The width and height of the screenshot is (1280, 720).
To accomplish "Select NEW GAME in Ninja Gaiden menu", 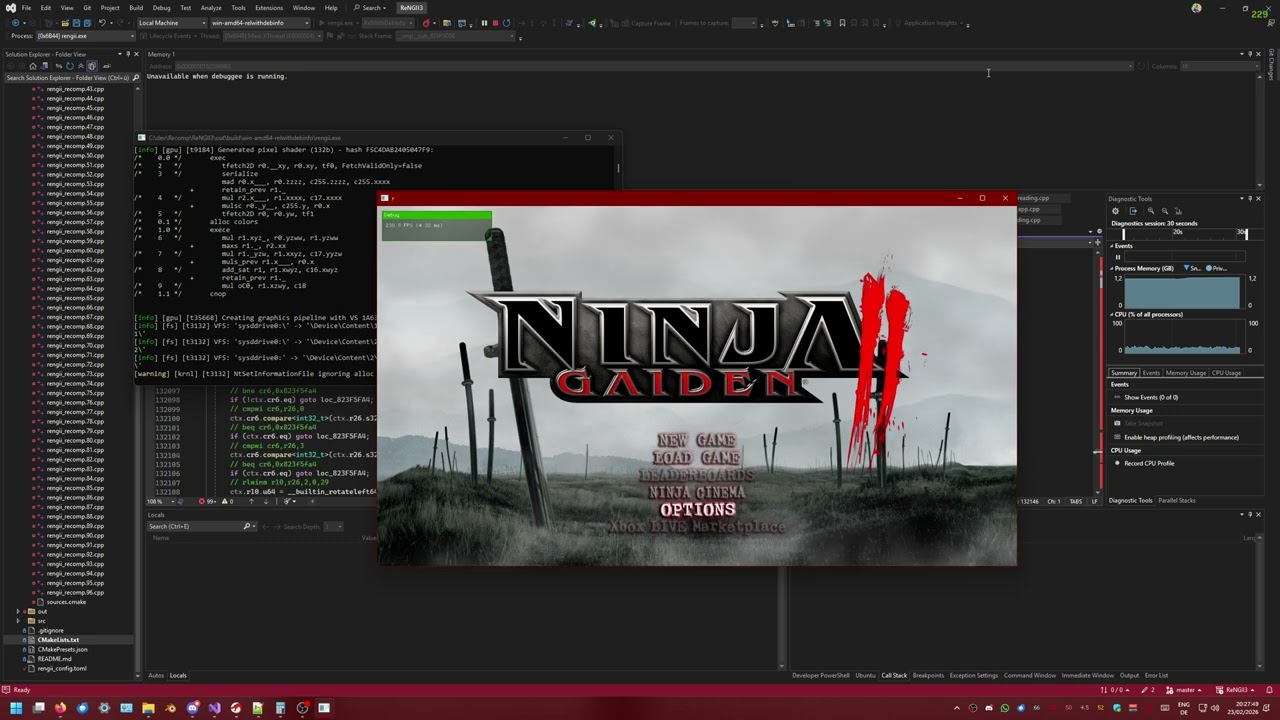I will pyautogui.click(x=697, y=440).
